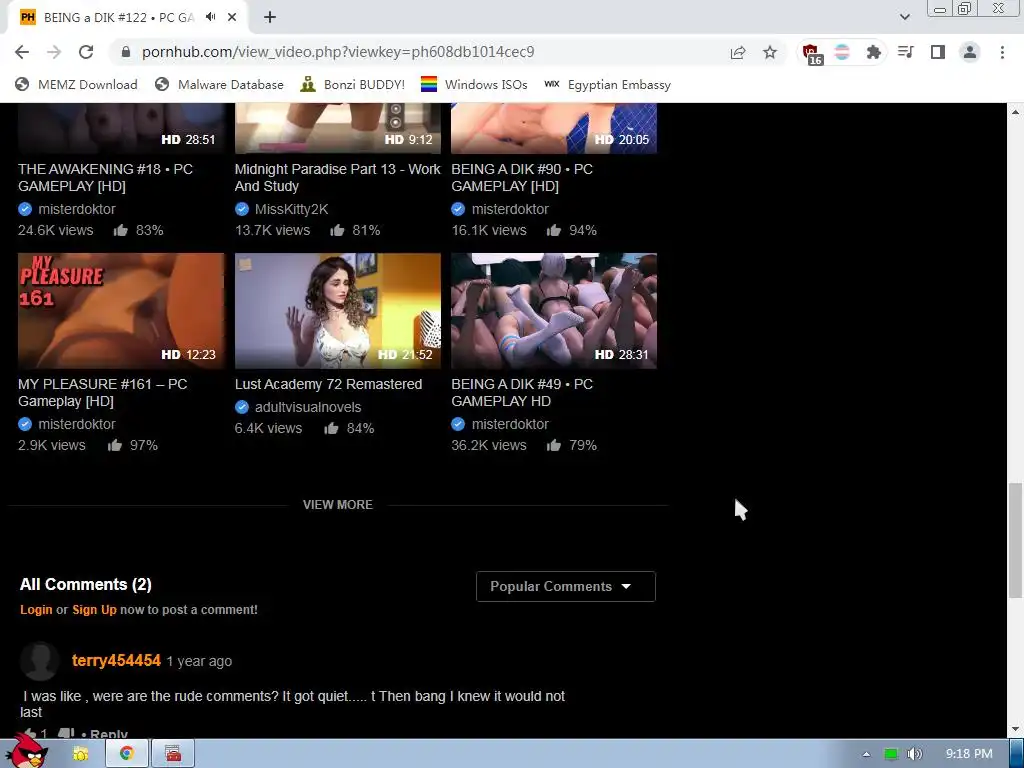Go back to the previous page

22,52
